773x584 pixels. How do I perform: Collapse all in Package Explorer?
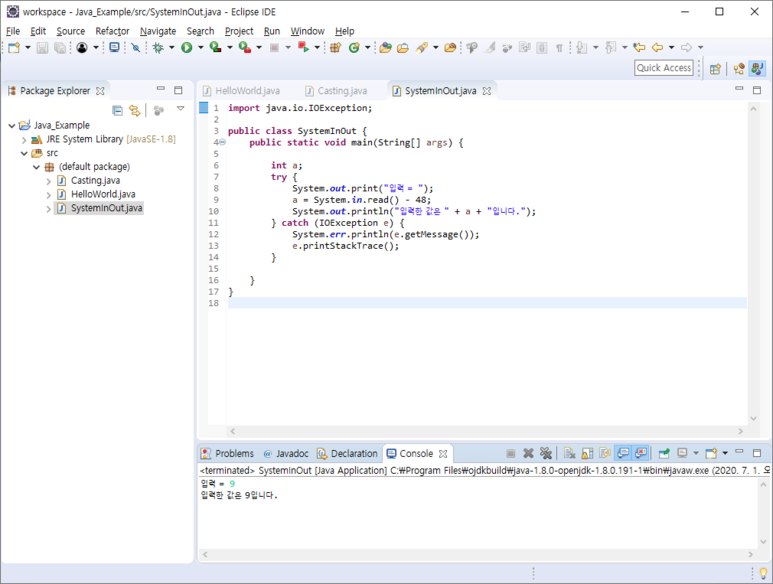pyautogui.click(x=117, y=110)
